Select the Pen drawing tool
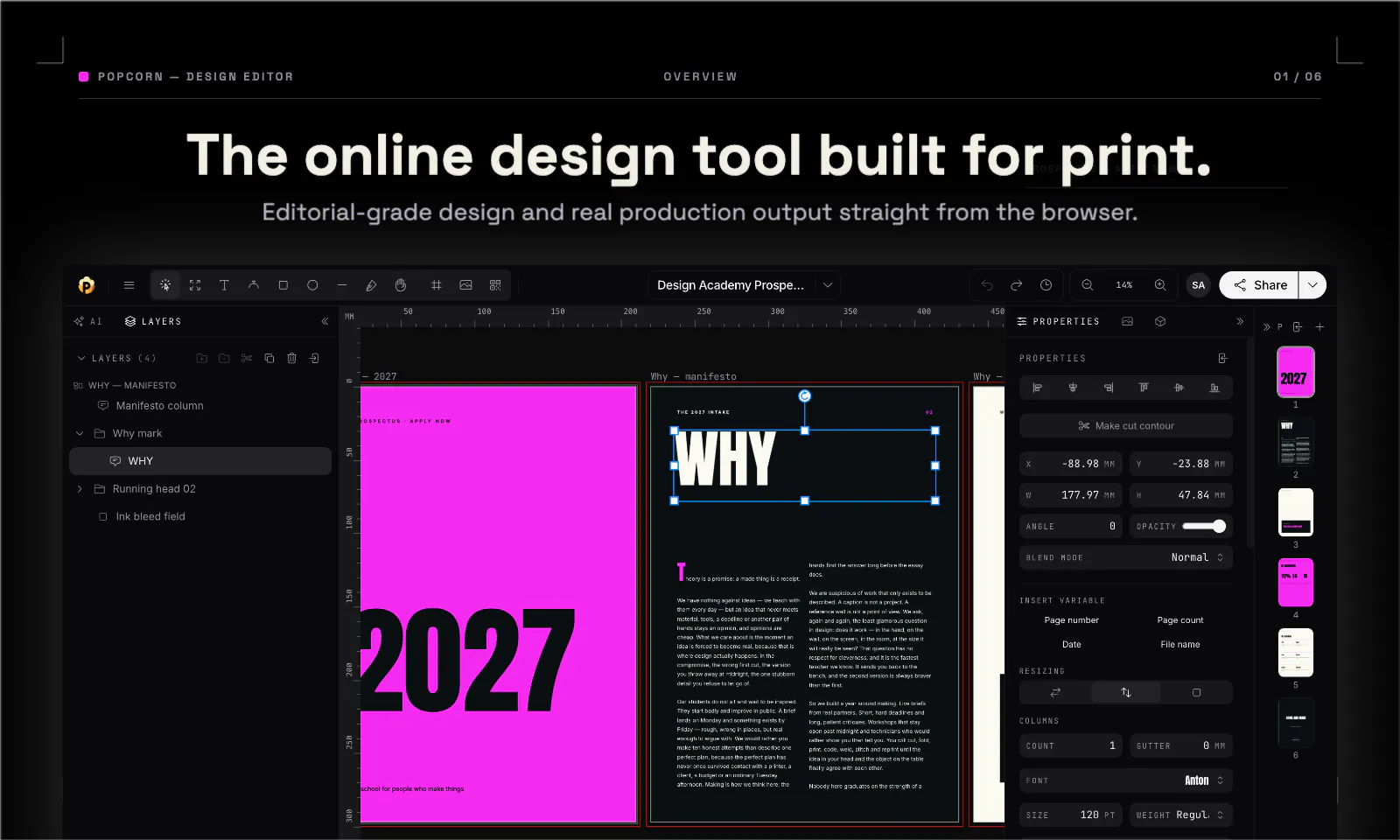This screenshot has width=1400, height=840. click(x=371, y=285)
